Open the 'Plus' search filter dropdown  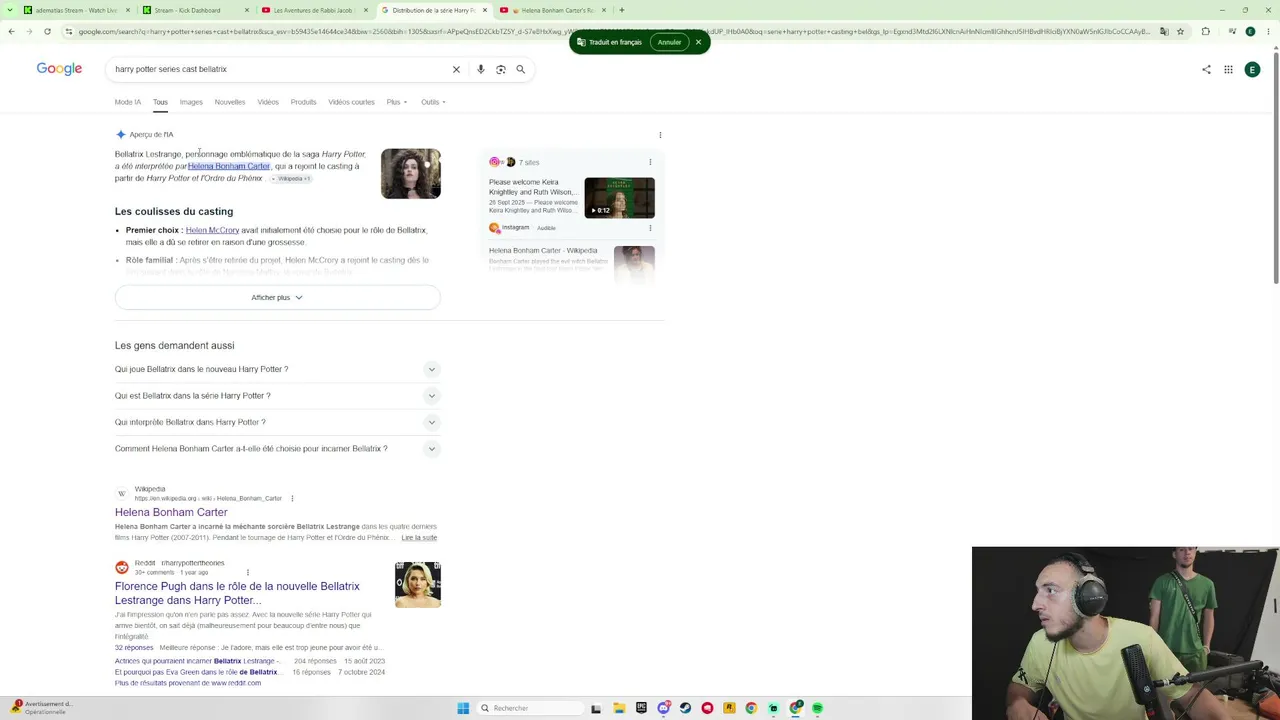[397, 102]
